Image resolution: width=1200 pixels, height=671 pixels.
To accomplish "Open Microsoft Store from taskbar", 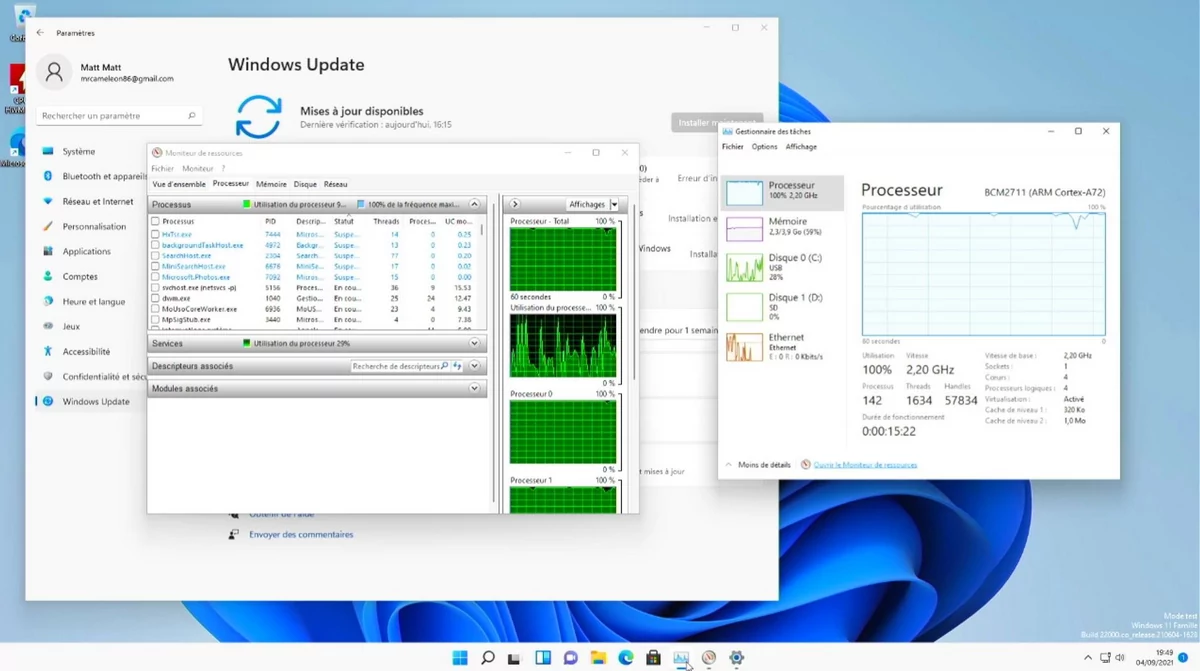I will pos(653,658).
